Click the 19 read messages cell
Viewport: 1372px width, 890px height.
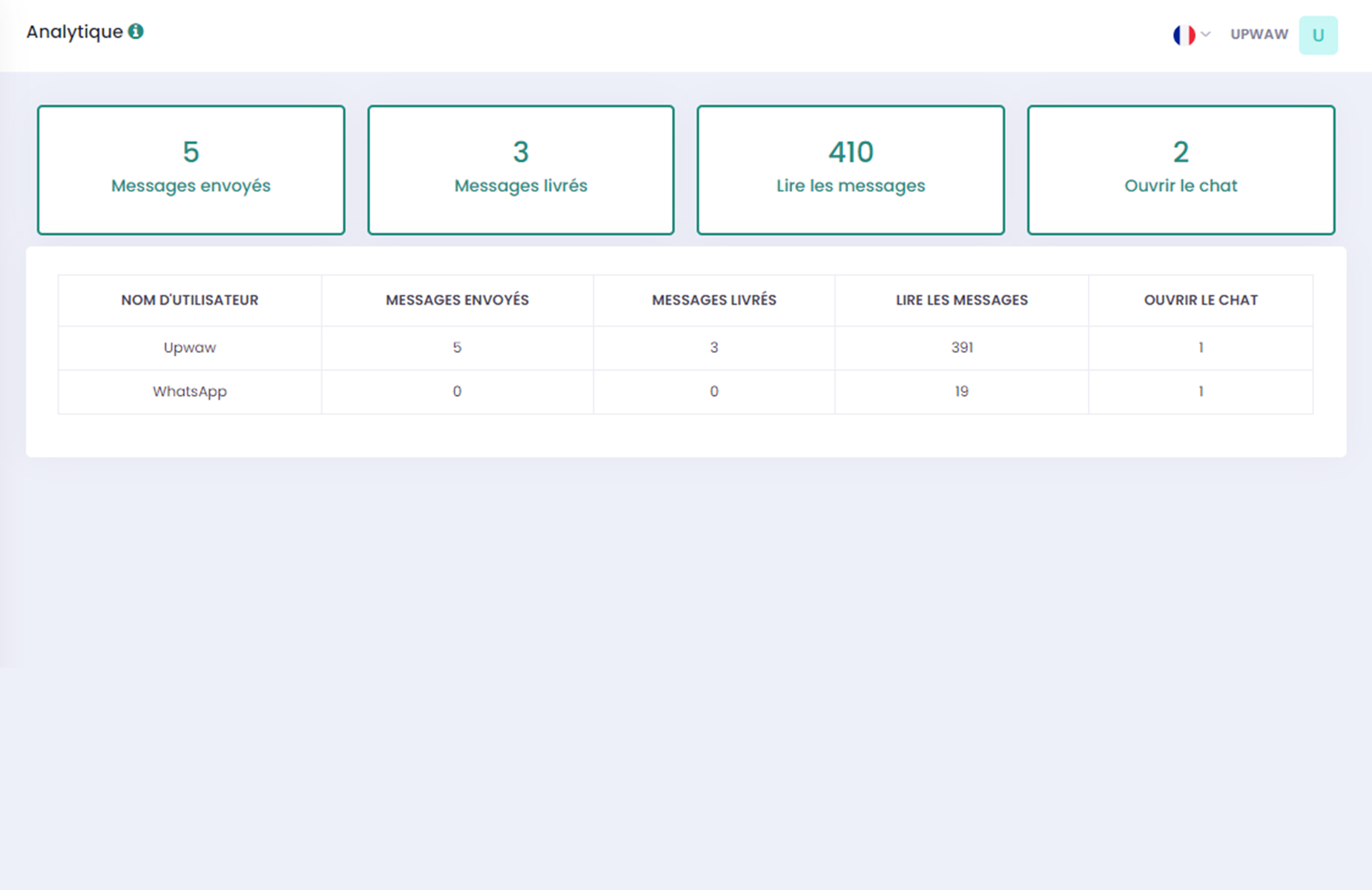pyautogui.click(x=961, y=392)
